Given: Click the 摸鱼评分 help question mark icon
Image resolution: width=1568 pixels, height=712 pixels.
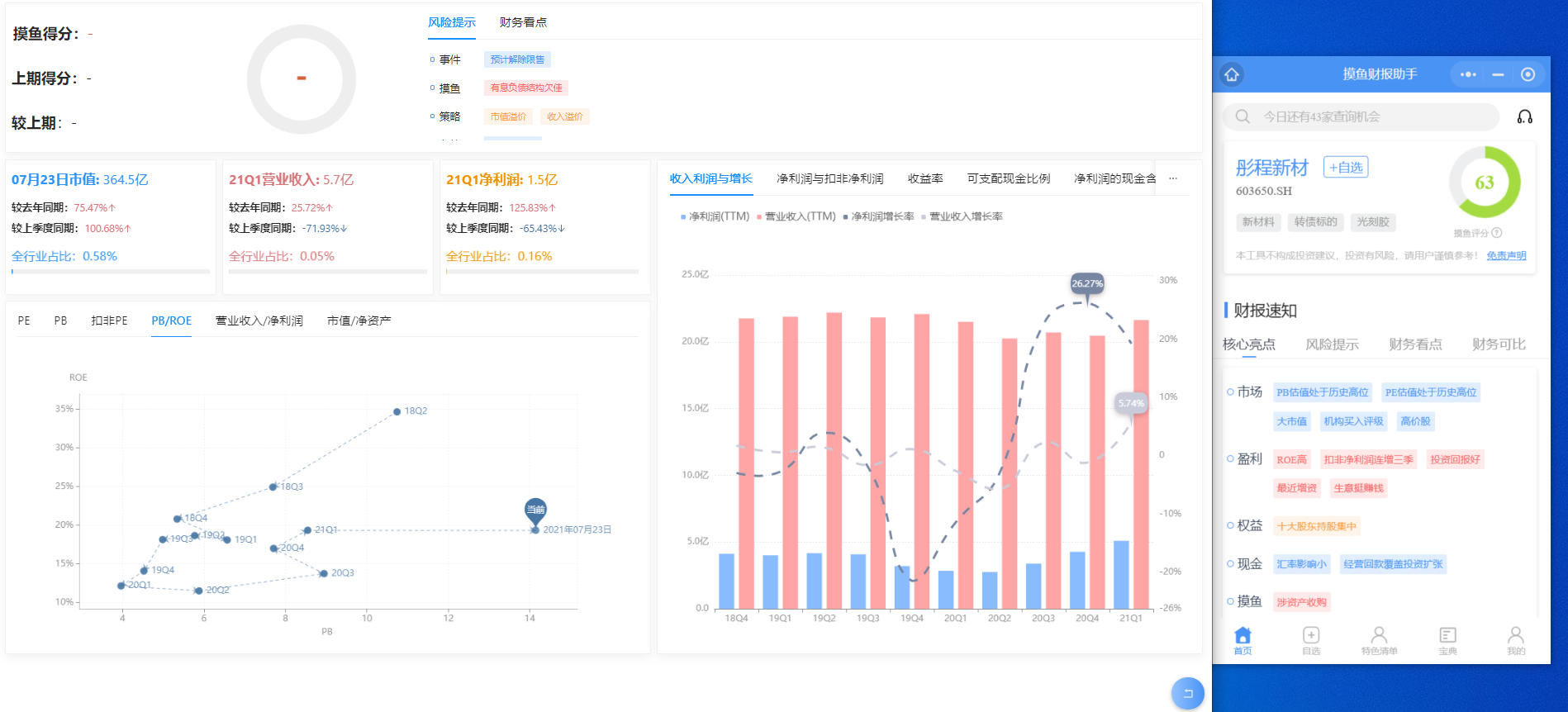Looking at the screenshot, I should click(x=1497, y=233).
